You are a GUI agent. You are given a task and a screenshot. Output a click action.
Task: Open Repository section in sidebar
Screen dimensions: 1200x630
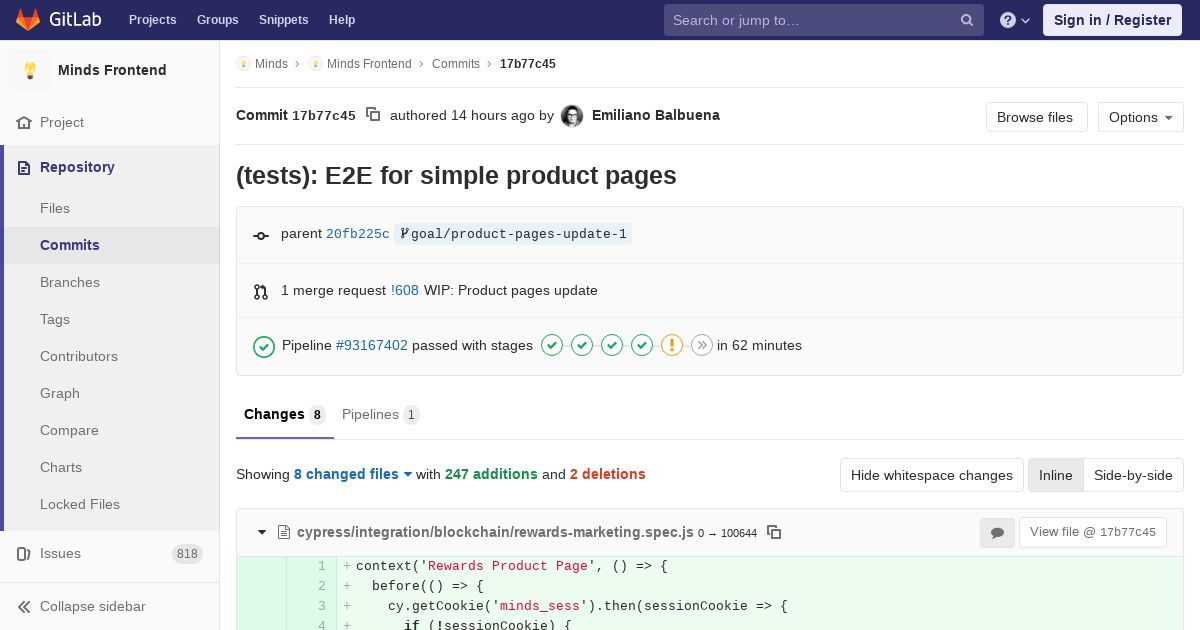click(x=112, y=167)
